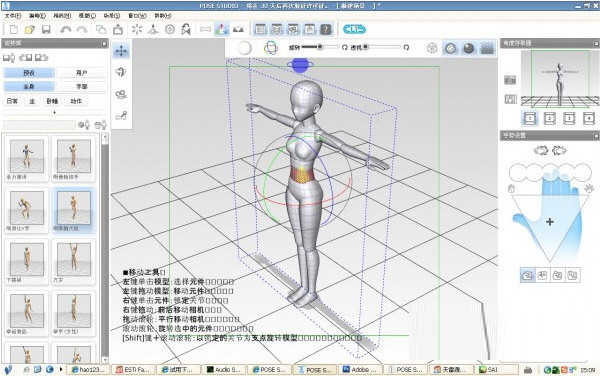This screenshot has width=600, height=380.
Task: Collapse the angle storage panel header button
Action: pos(596,43)
